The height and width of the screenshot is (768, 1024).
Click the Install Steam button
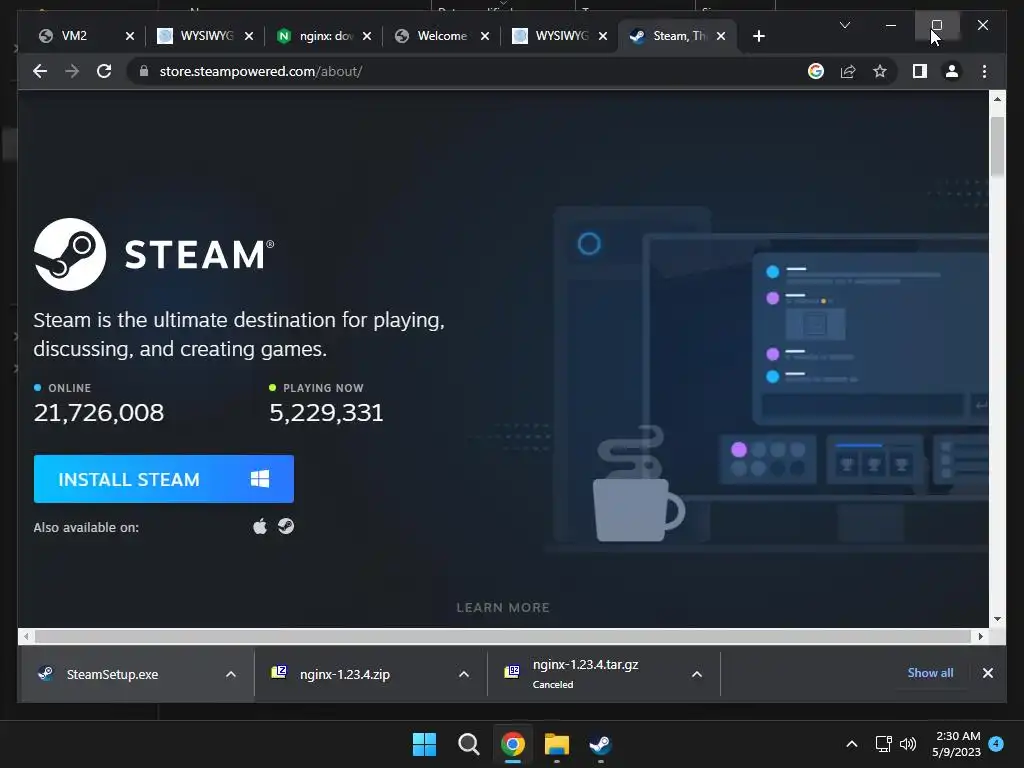coord(164,479)
